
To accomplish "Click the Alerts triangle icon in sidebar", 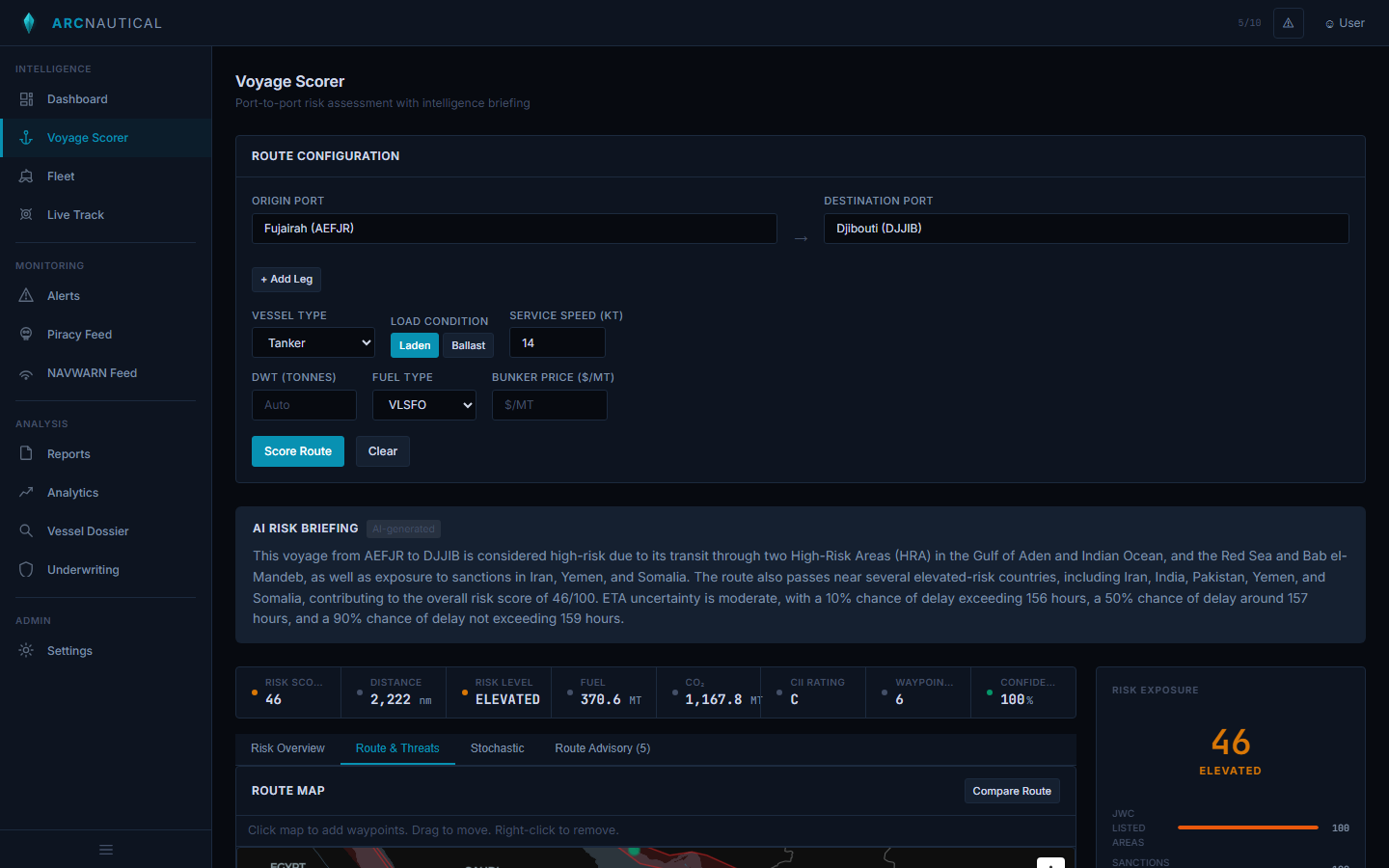I will [26, 296].
